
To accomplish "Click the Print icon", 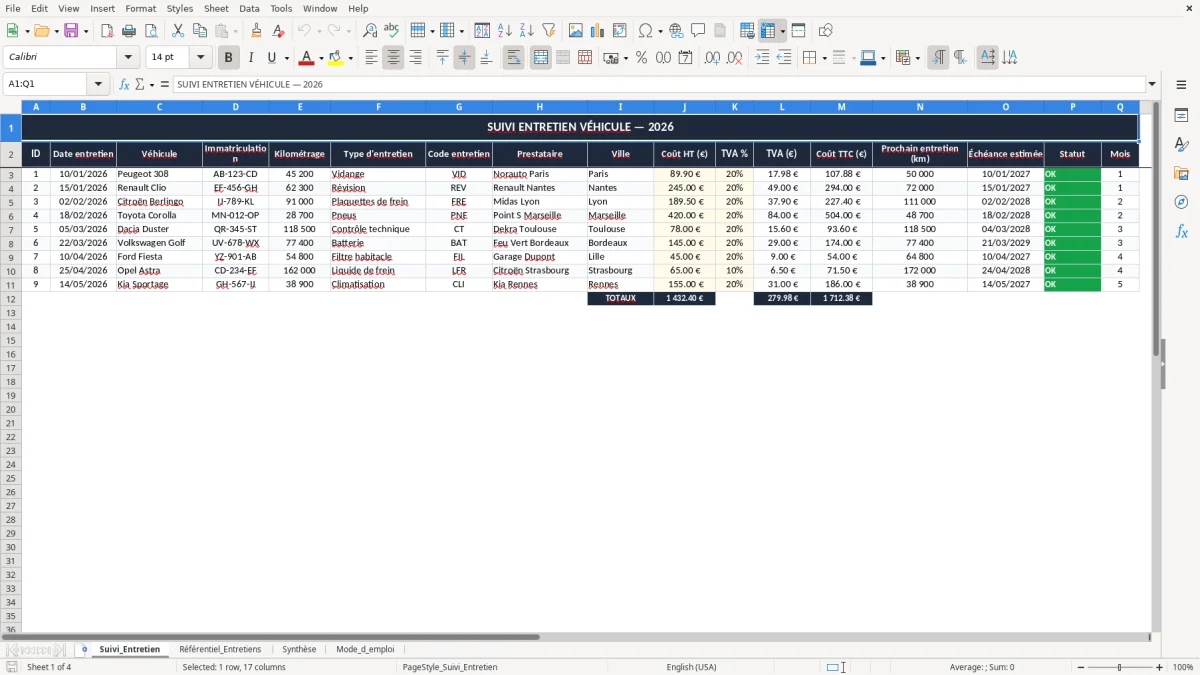I will click(x=129, y=31).
